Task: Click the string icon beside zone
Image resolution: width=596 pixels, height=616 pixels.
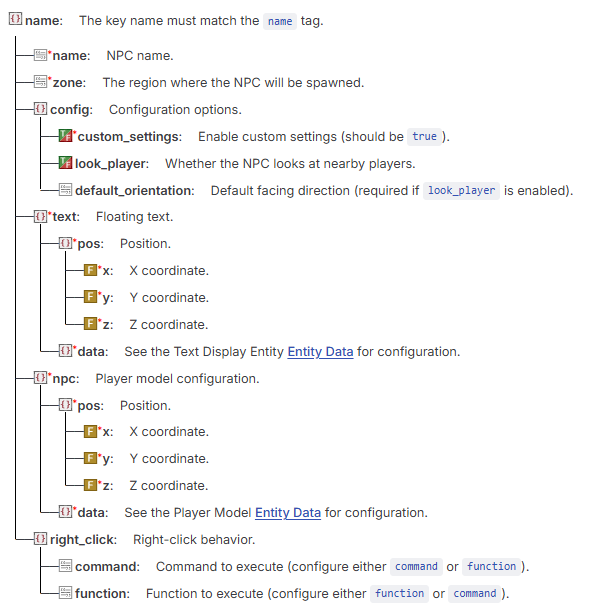Action: [x=40, y=82]
